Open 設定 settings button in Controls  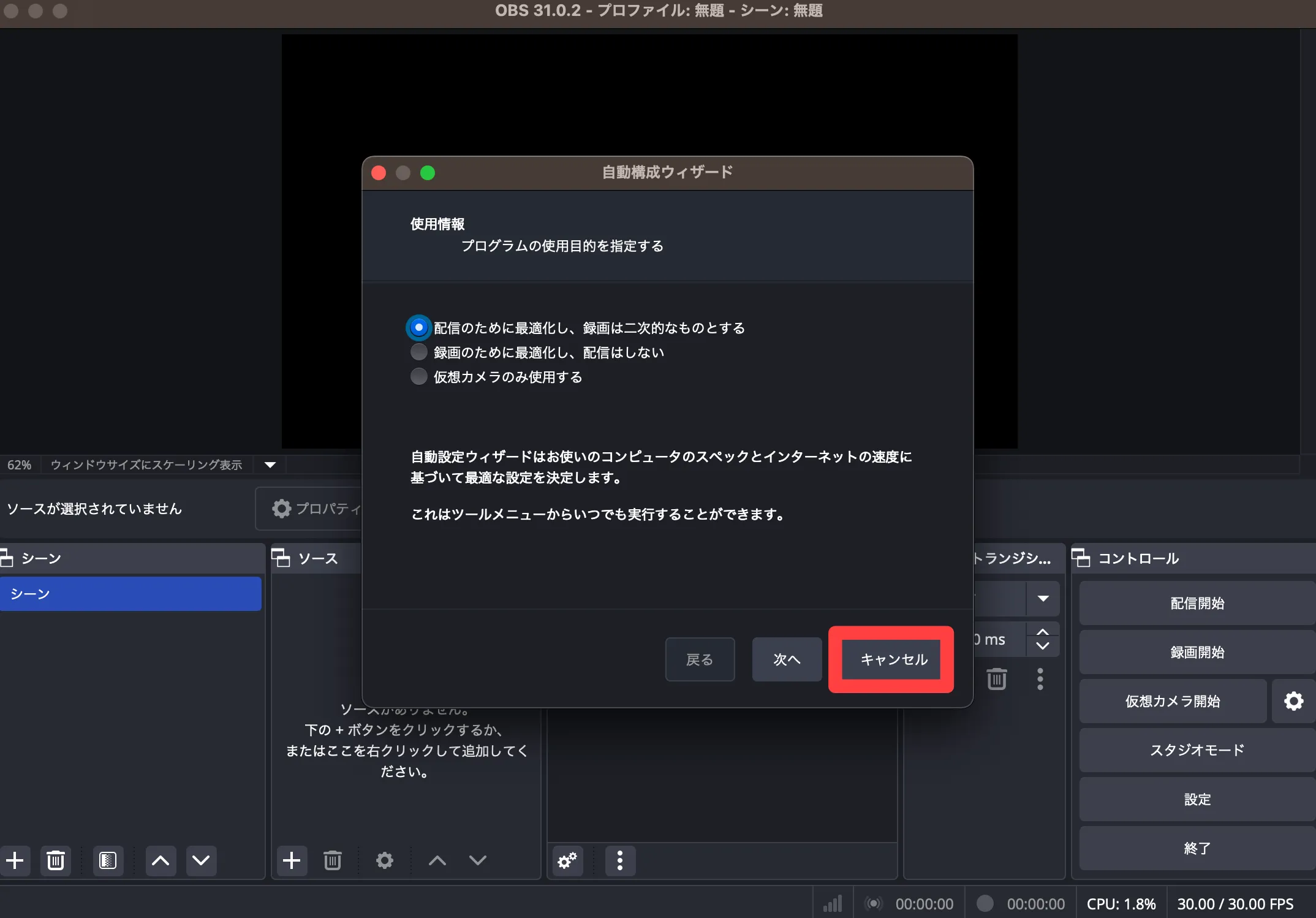click(1197, 800)
